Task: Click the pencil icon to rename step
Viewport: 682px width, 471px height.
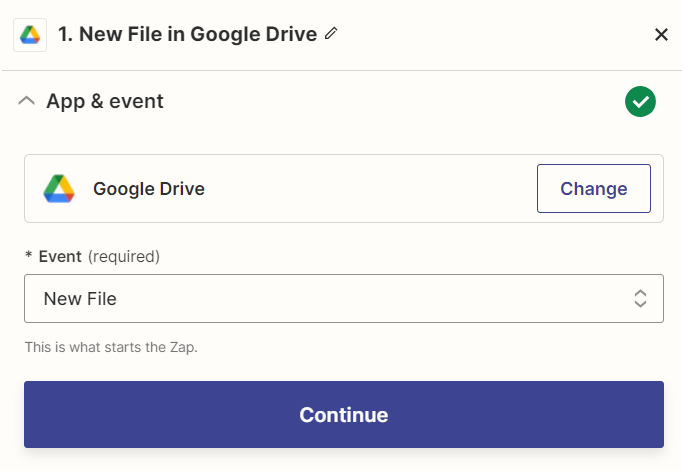Action: (331, 34)
